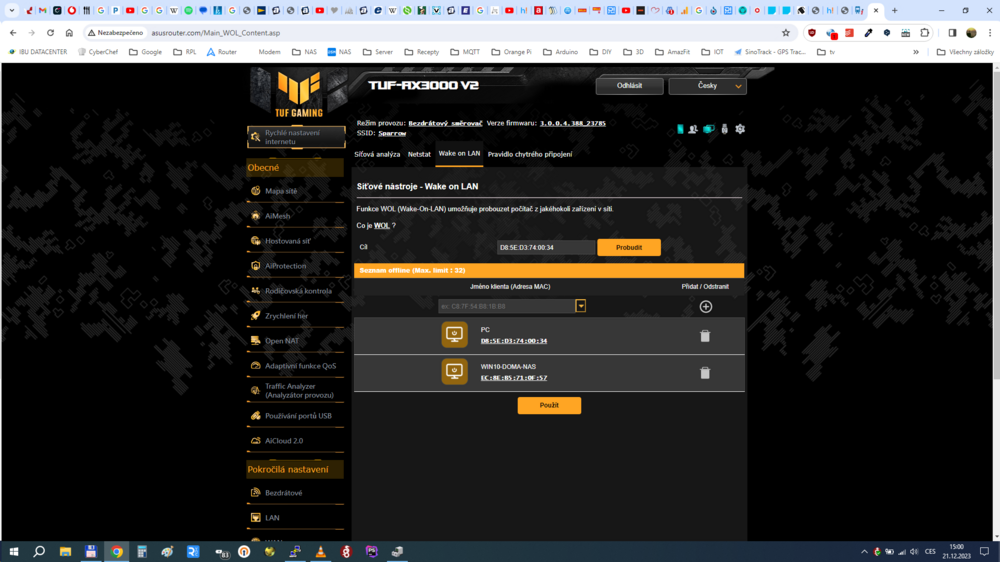Click the PC device monitor icon
The width and height of the screenshot is (1000, 562).
pos(455,335)
